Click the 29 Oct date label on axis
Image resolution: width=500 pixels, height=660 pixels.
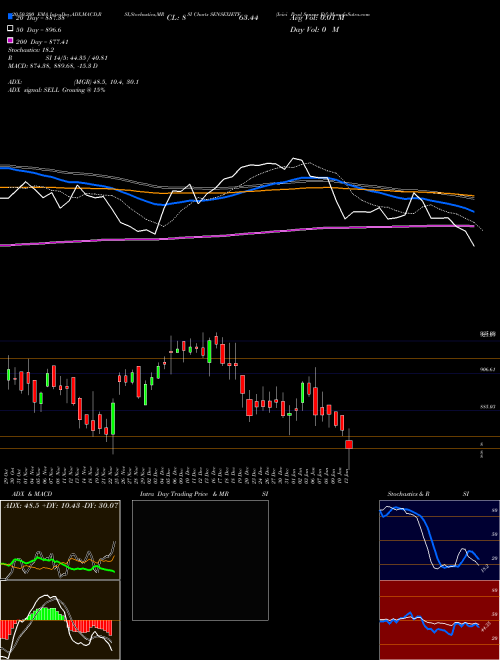pos(8,476)
